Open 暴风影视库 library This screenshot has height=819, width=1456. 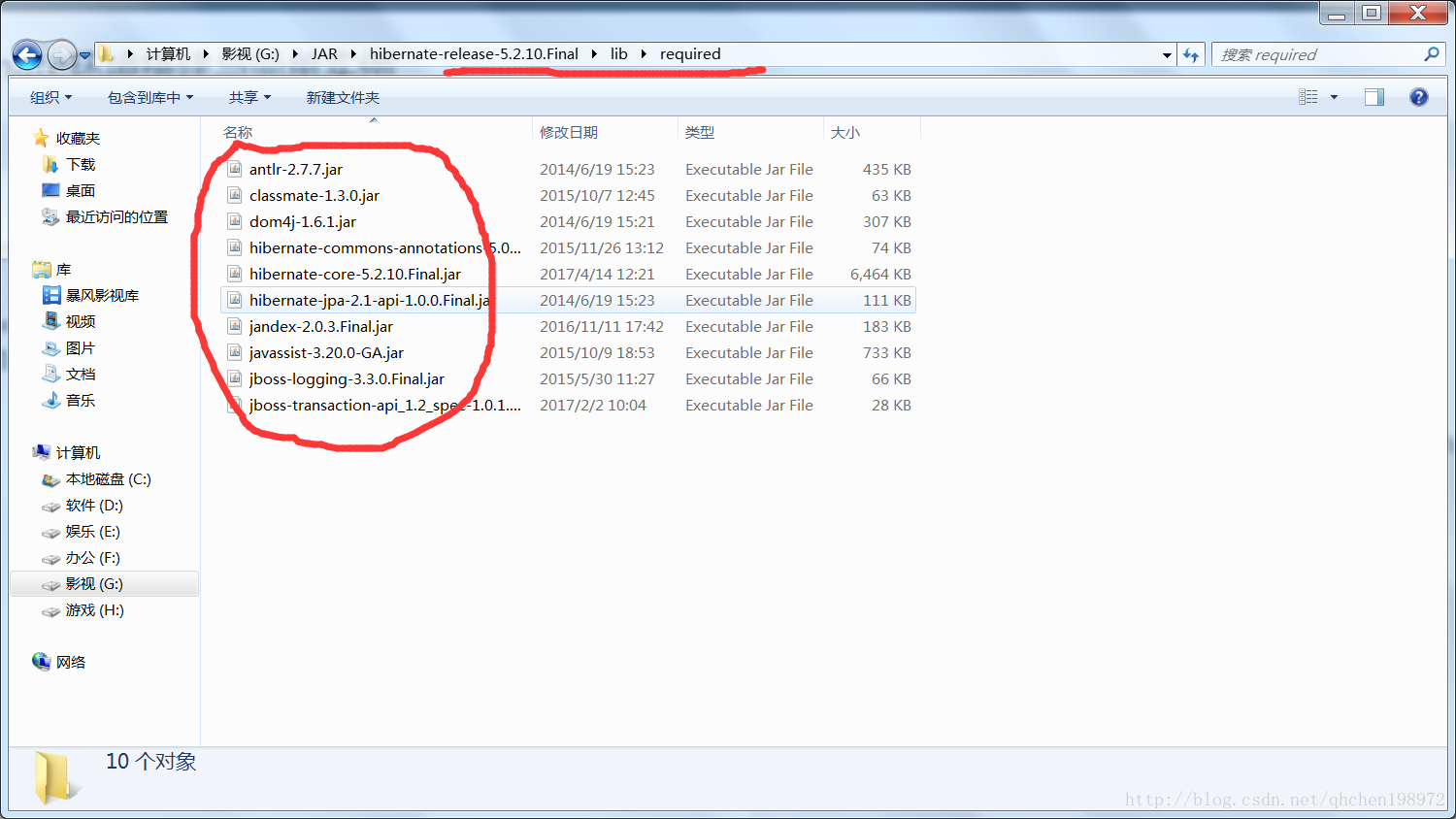tap(102, 295)
